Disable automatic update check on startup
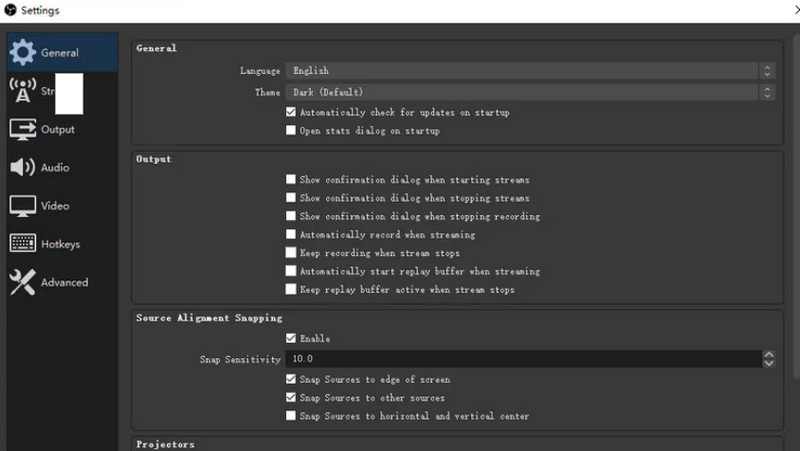Image resolution: width=800 pixels, height=451 pixels. click(291, 113)
